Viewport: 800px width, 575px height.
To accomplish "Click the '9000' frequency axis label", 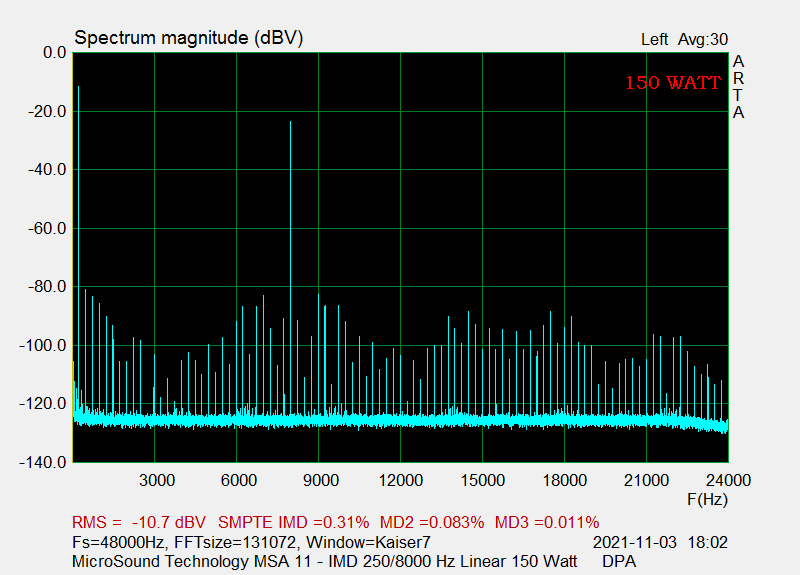I will pos(320,480).
